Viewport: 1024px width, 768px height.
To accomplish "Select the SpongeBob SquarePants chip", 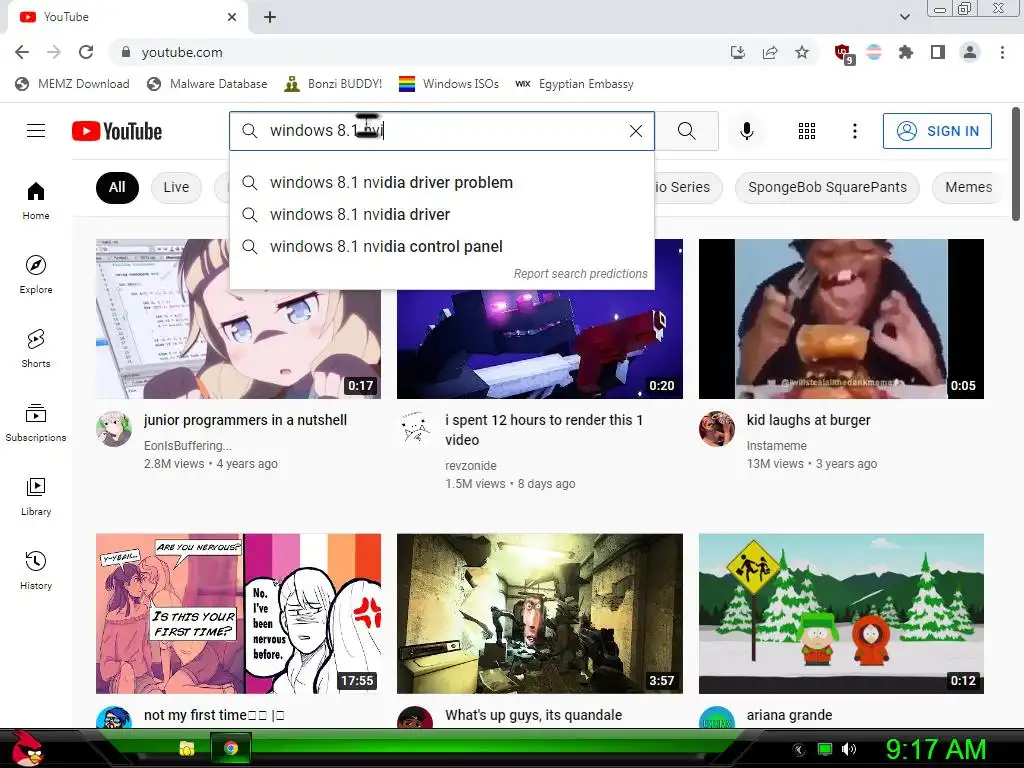I will point(827,187).
